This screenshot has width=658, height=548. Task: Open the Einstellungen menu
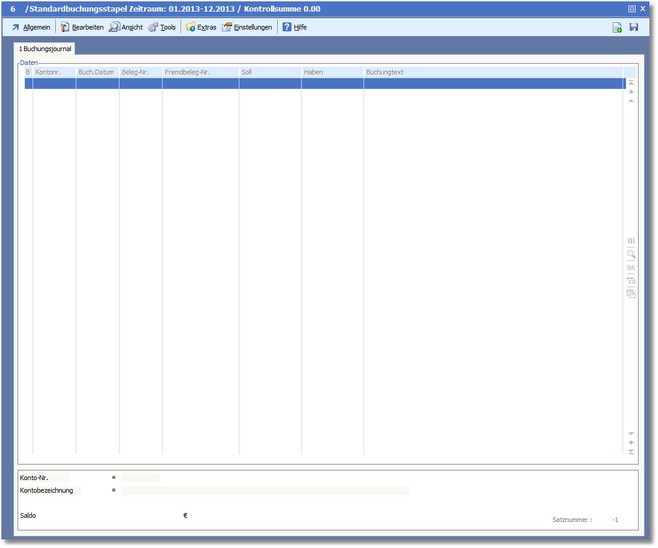[x=247, y=27]
